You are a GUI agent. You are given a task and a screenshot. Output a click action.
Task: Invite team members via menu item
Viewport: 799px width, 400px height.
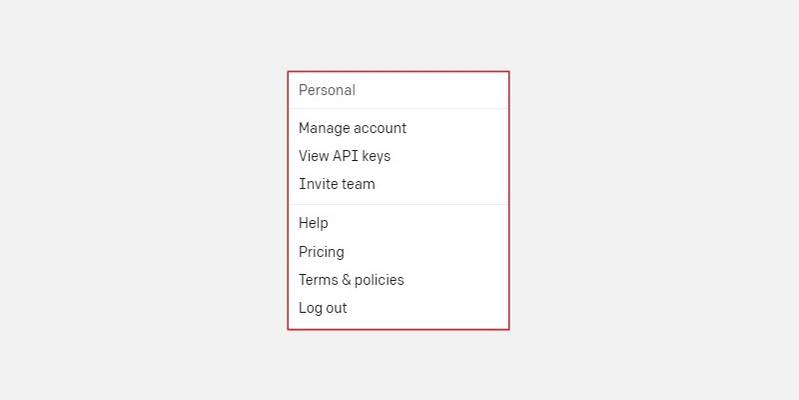tap(337, 184)
